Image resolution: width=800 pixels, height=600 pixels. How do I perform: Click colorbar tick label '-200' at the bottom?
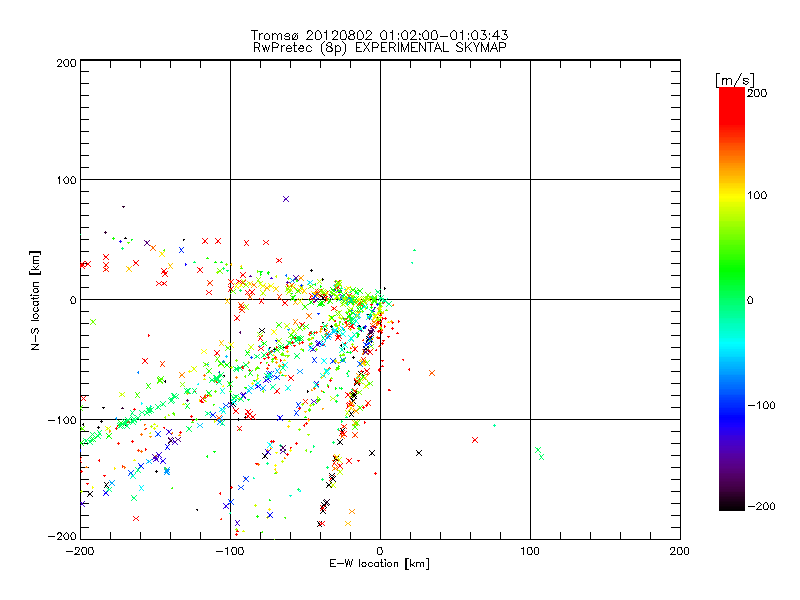tap(762, 506)
